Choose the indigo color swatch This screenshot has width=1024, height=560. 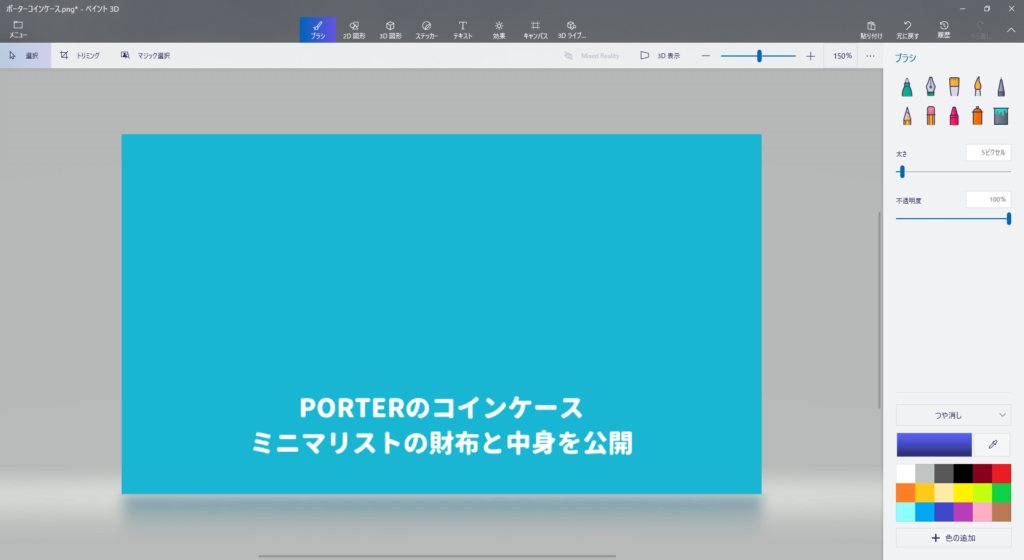(x=944, y=512)
